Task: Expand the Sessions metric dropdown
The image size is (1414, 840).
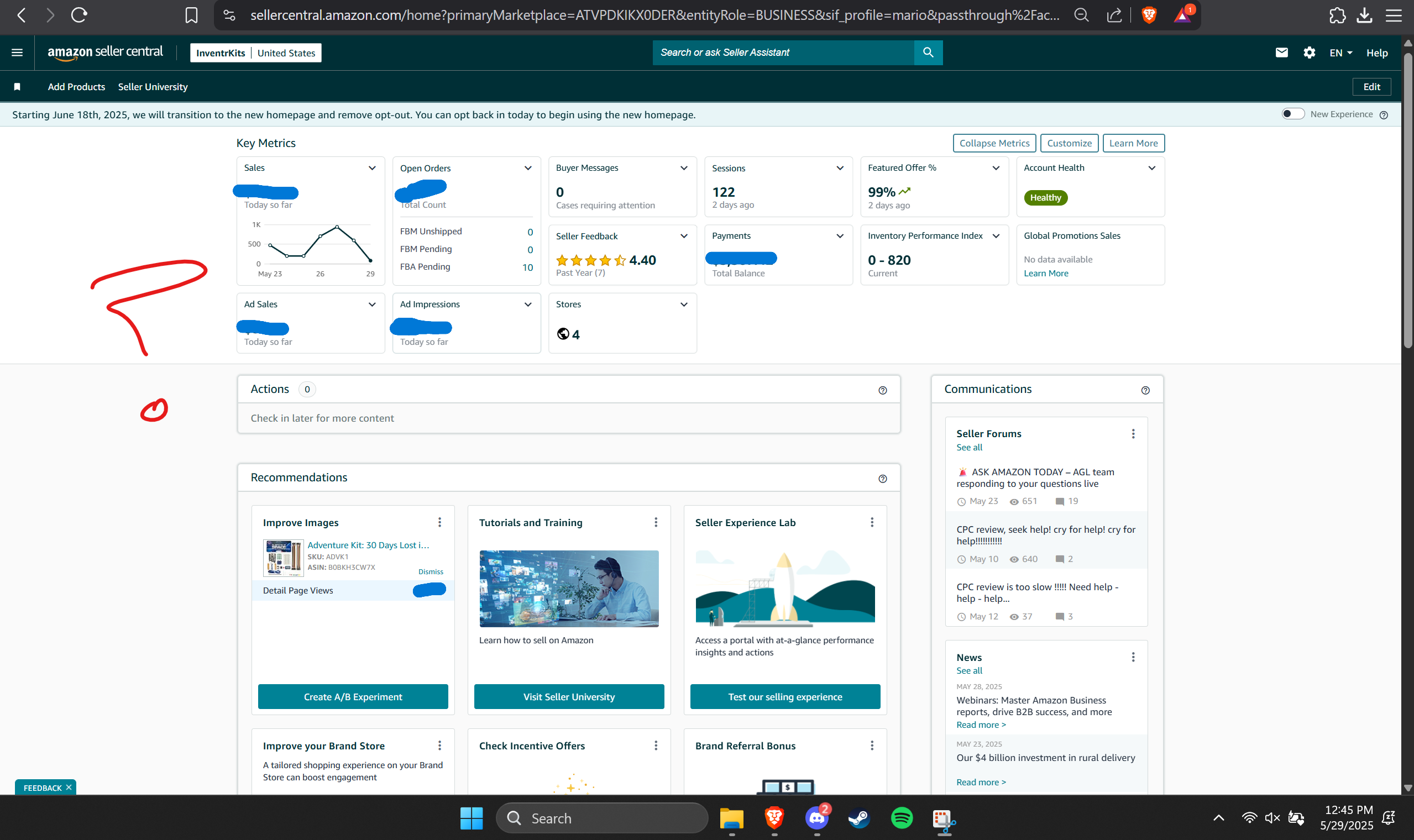Action: 840,168
